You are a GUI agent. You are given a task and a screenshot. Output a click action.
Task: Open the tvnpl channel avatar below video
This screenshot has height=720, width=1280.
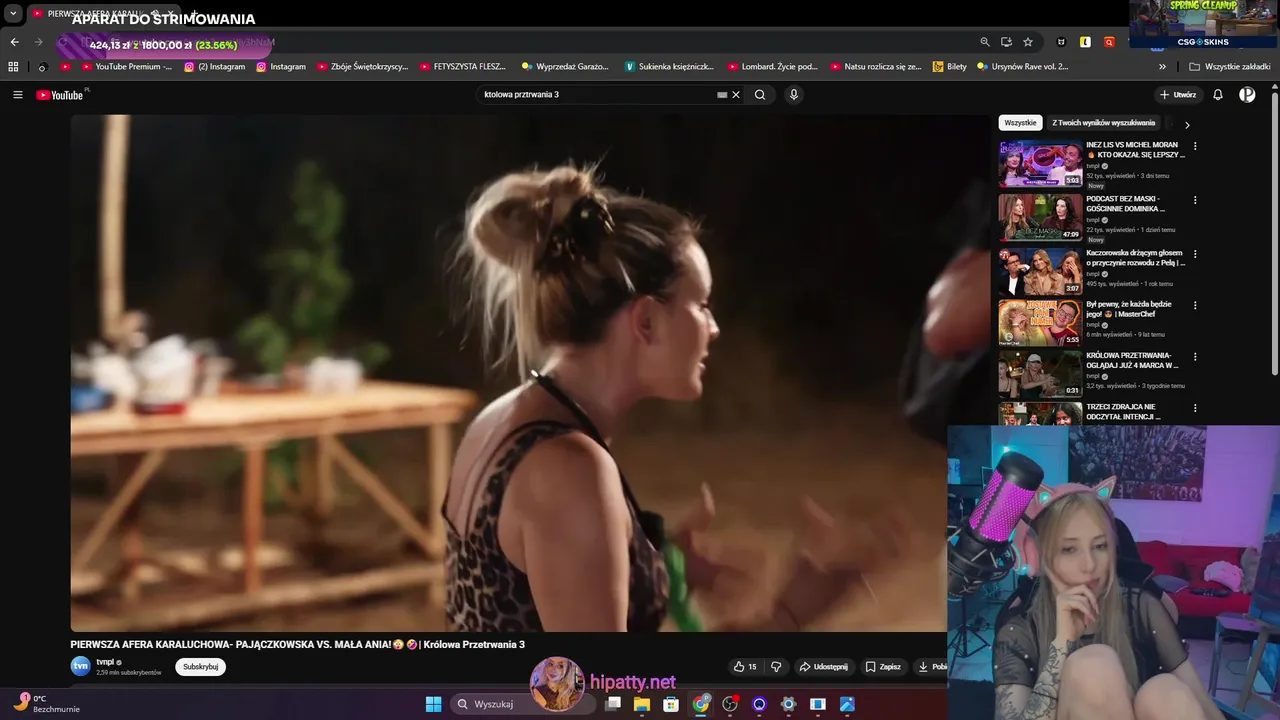(x=80, y=666)
